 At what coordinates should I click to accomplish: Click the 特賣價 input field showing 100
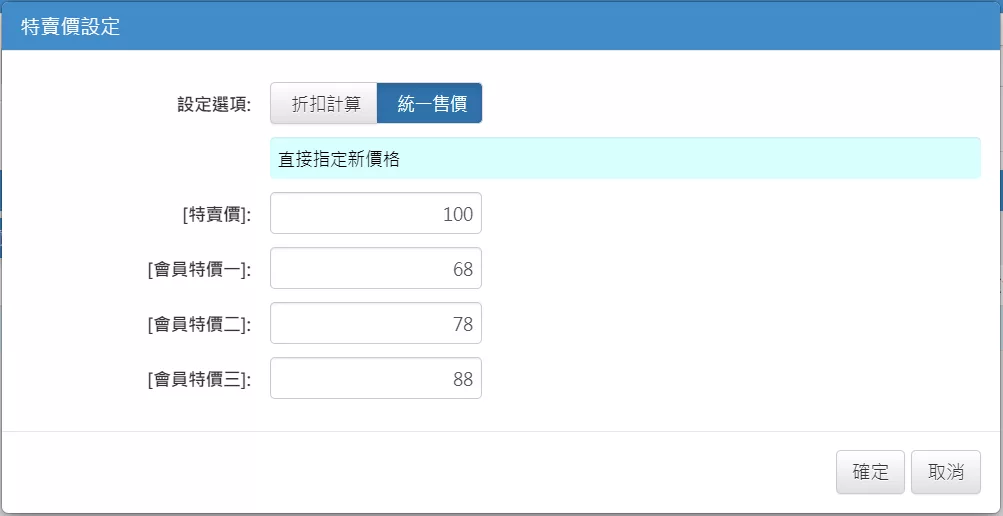pos(375,214)
